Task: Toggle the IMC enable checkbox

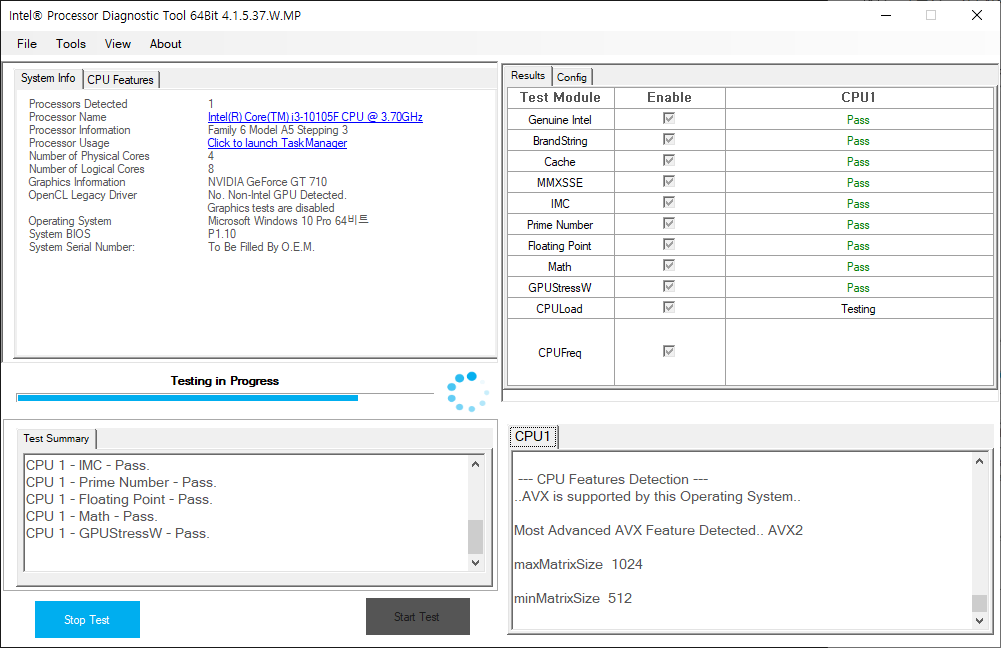Action: click(669, 202)
